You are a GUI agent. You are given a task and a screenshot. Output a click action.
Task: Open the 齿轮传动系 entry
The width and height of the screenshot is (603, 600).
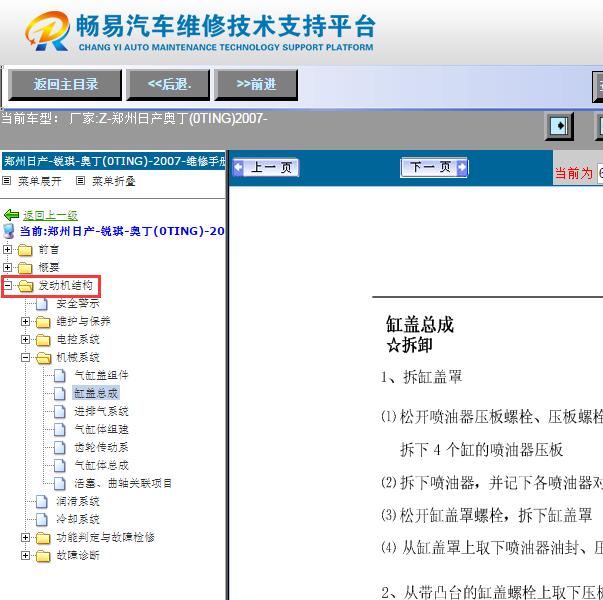tap(101, 447)
